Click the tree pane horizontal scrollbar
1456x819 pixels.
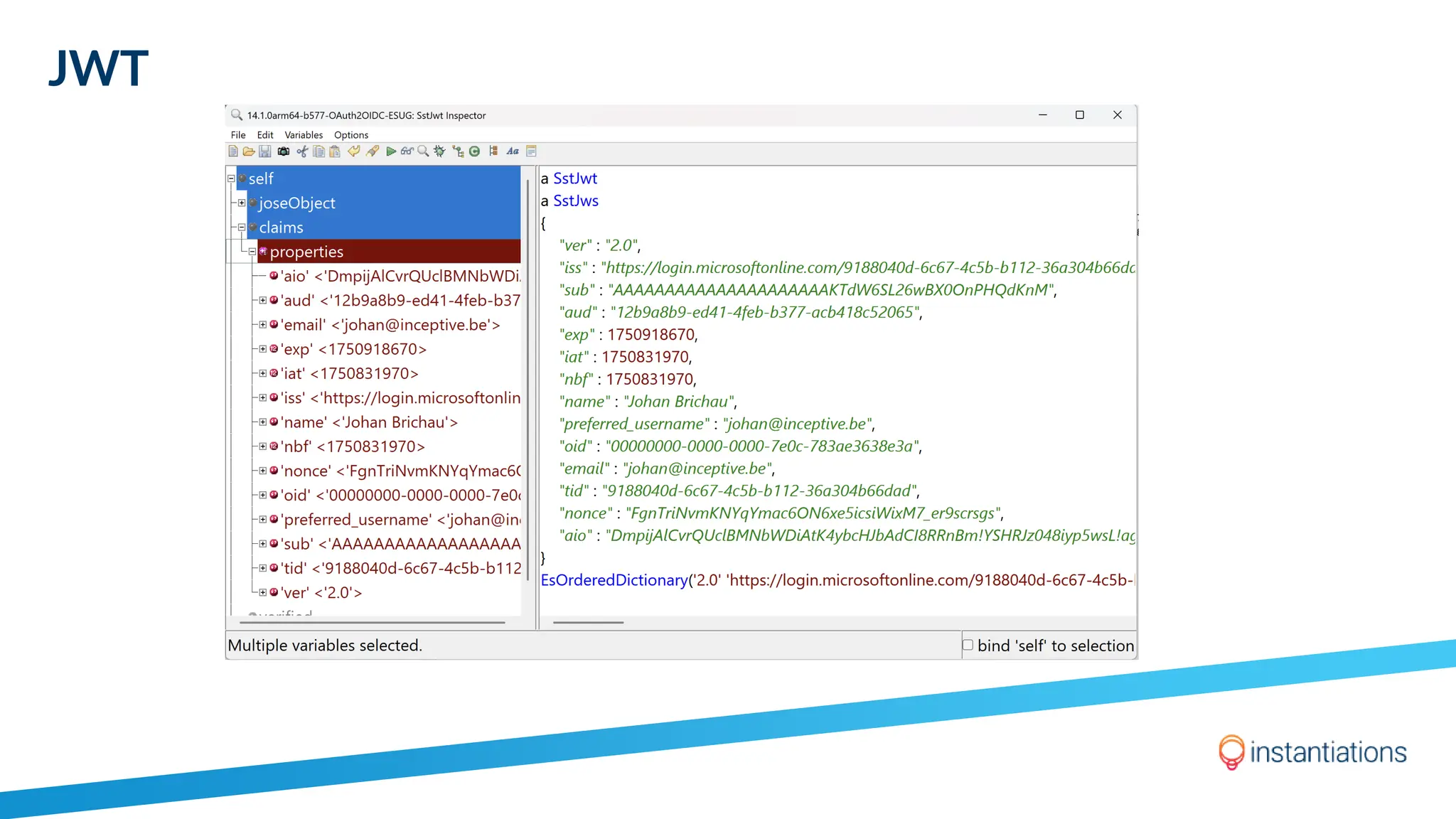(x=372, y=623)
